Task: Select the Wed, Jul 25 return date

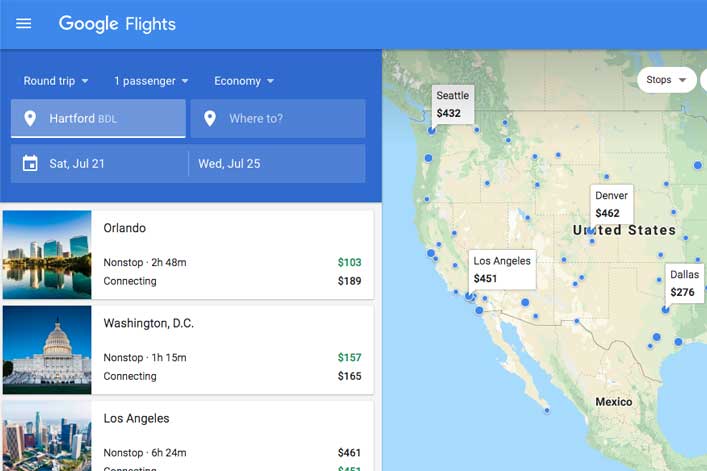Action: pos(277,164)
